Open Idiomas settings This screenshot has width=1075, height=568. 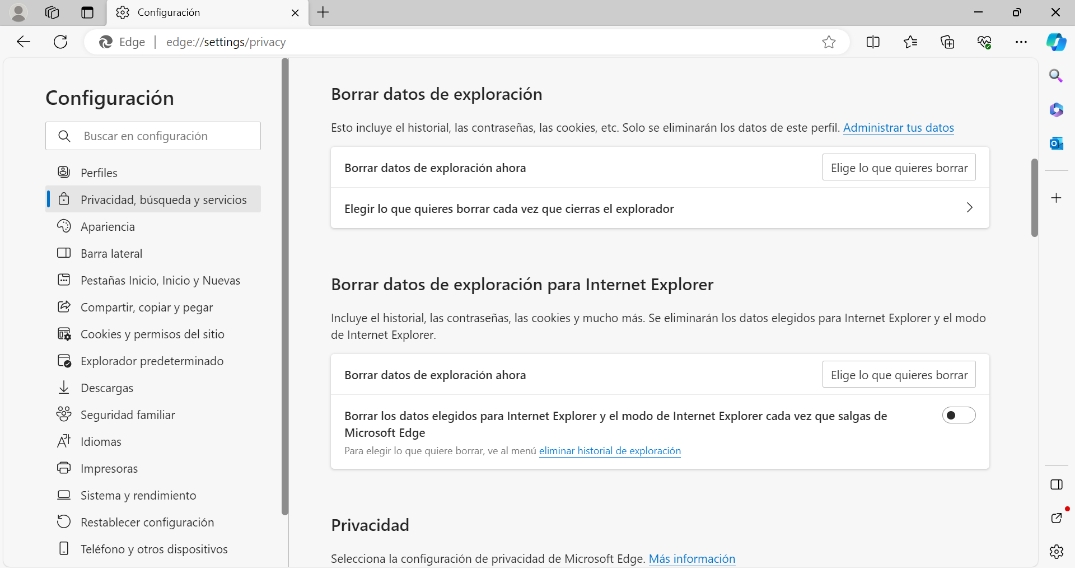point(153,442)
